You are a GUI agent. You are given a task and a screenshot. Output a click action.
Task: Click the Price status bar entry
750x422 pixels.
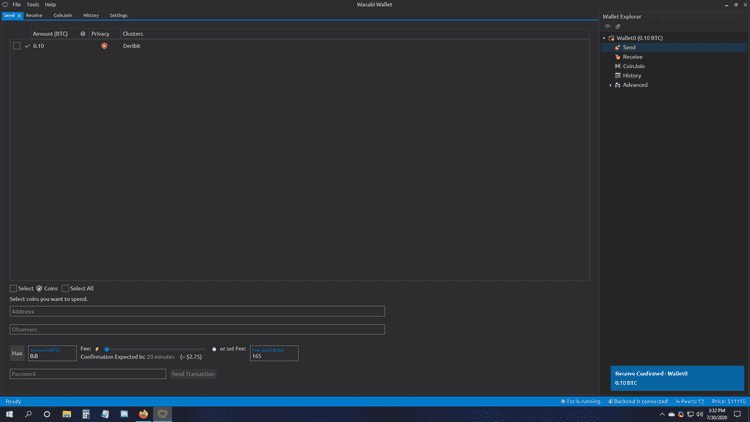[728, 401]
